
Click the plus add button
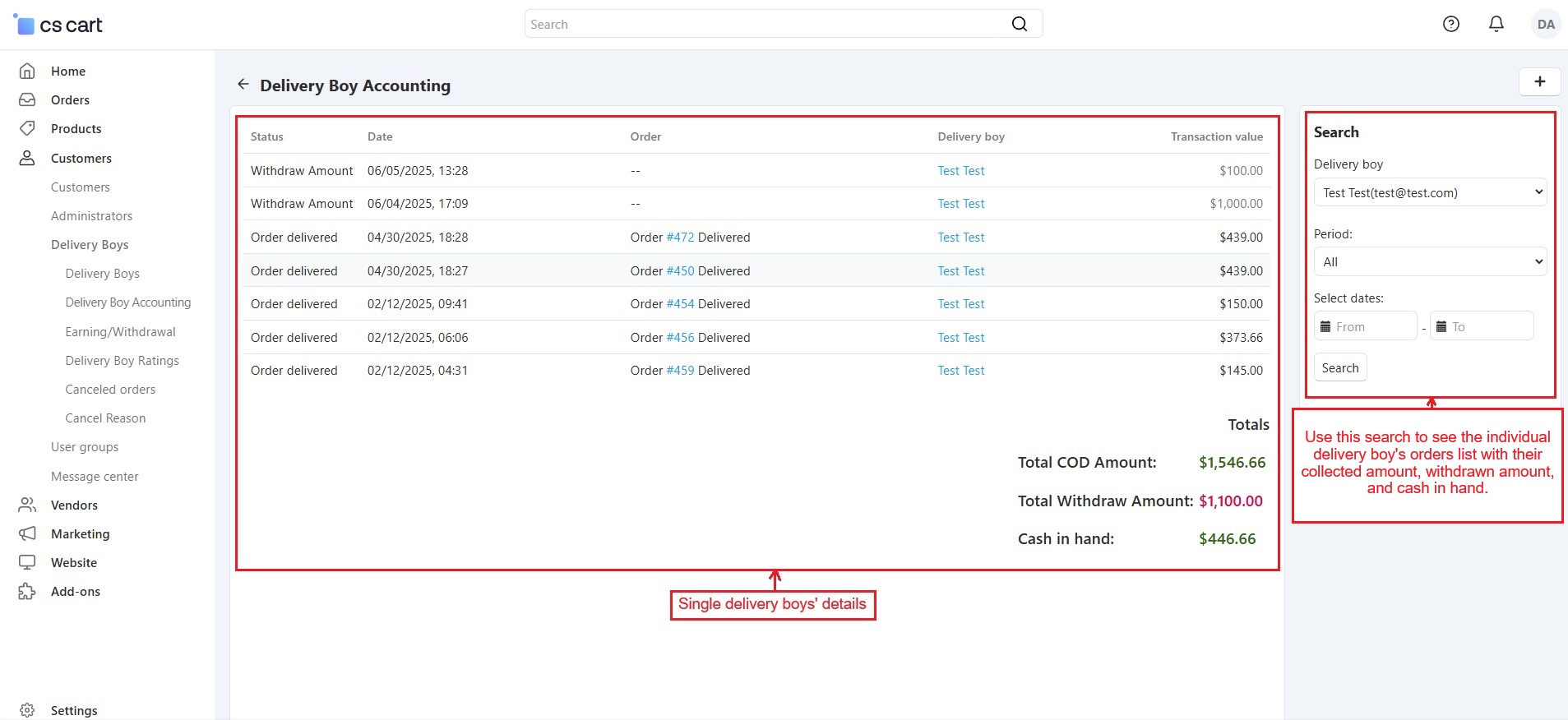point(1539,81)
